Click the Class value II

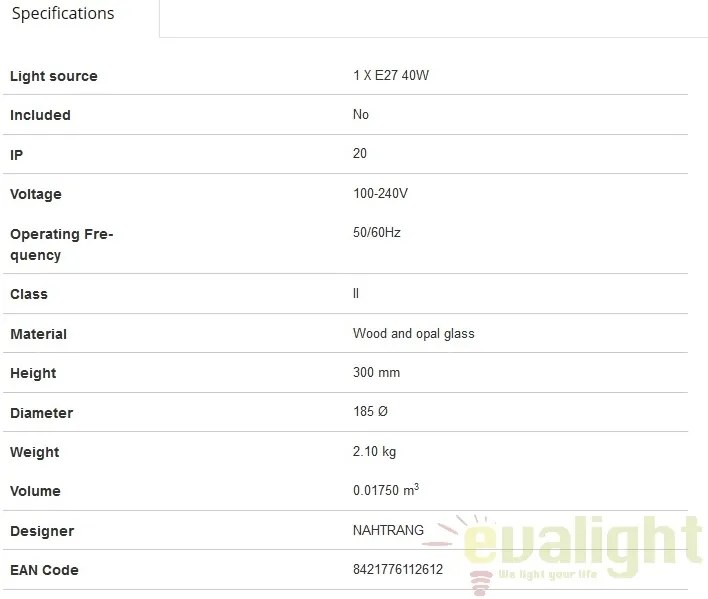(x=356, y=293)
